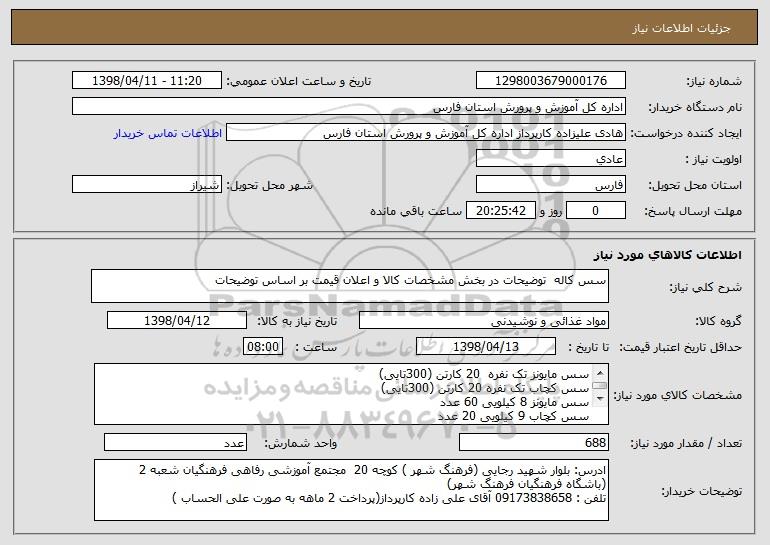Click the buyer organization name field
This screenshot has width=770, height=545.
[x=349, y=107]
